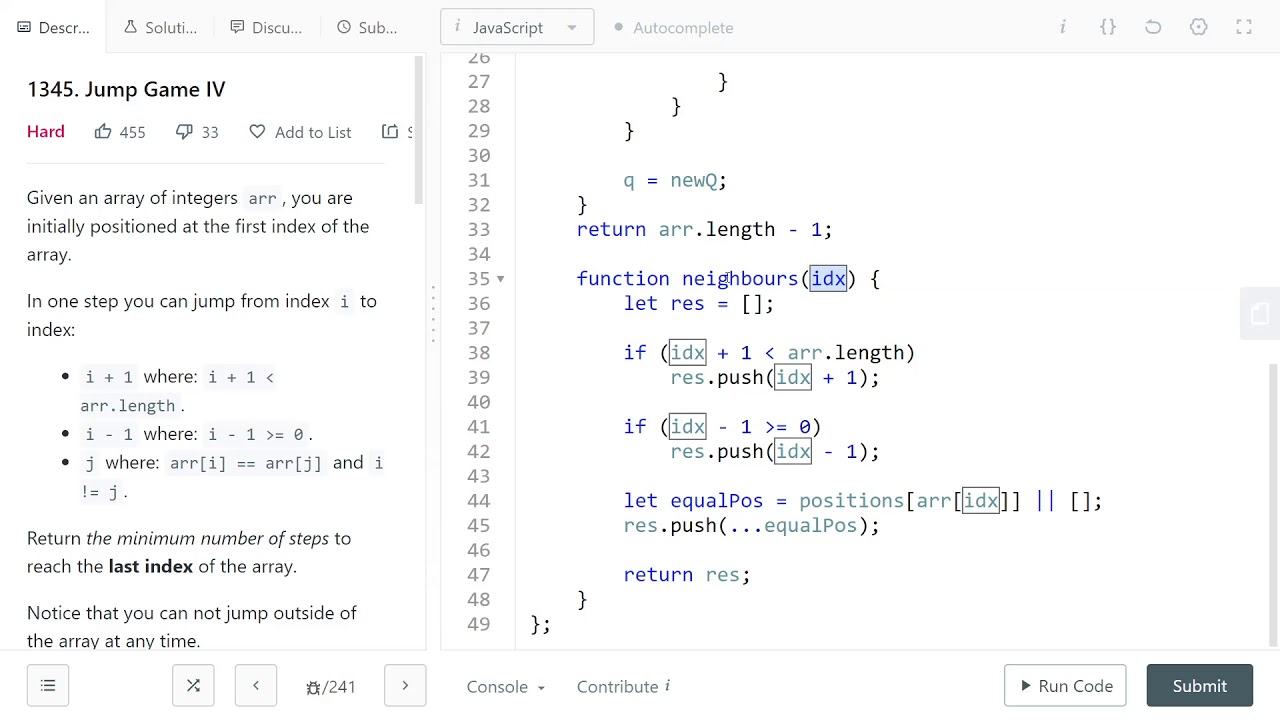Click the panel divider drag handle
Image resolution: width=1280 pixels, height=720 pixels.
click(433, 315)
